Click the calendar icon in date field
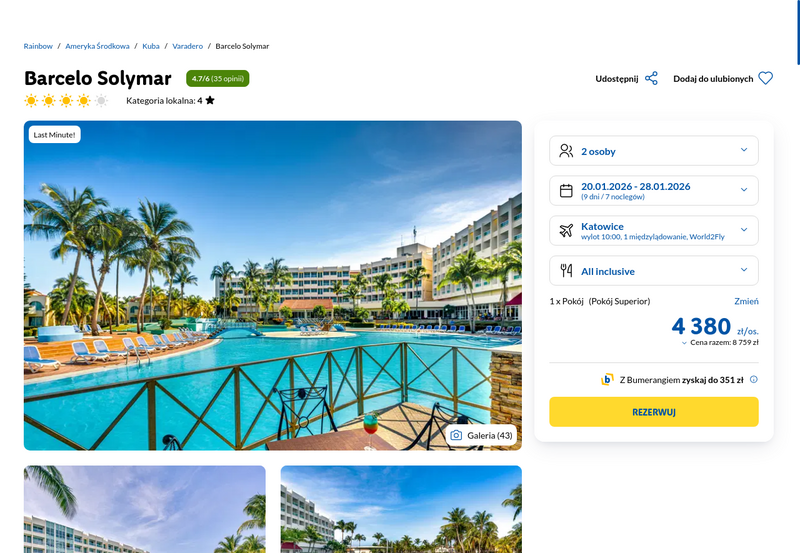Screen dimensions: 800x553 tap(566, 191)
